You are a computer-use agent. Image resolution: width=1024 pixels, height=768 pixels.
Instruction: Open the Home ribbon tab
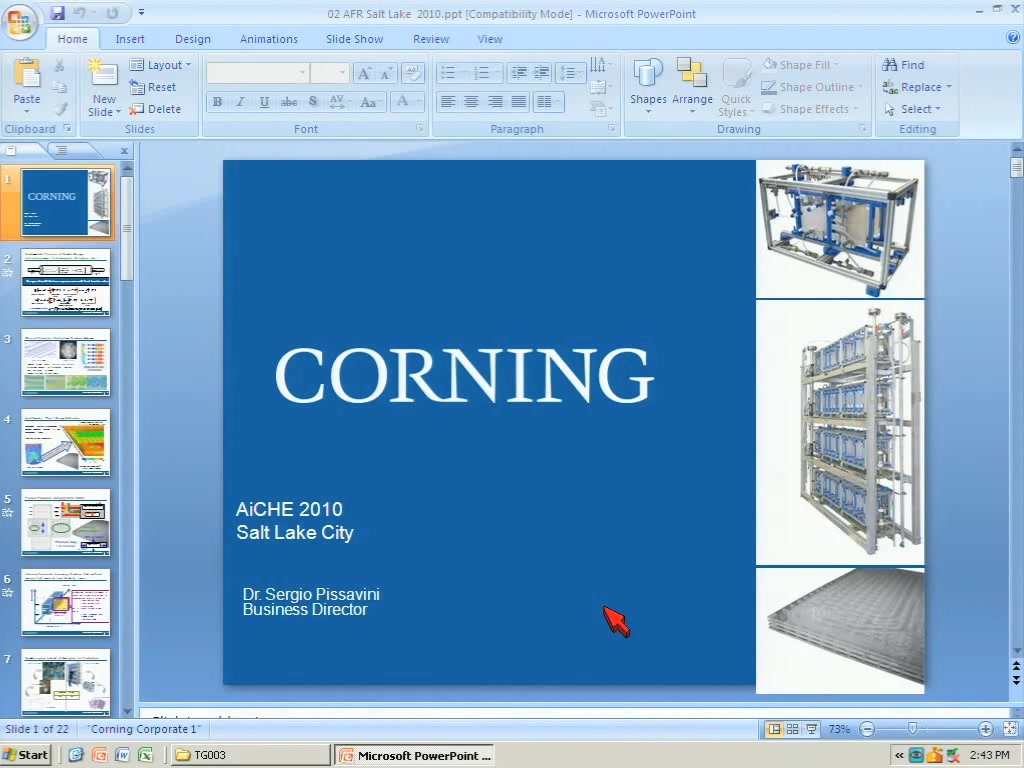point(72,39)
